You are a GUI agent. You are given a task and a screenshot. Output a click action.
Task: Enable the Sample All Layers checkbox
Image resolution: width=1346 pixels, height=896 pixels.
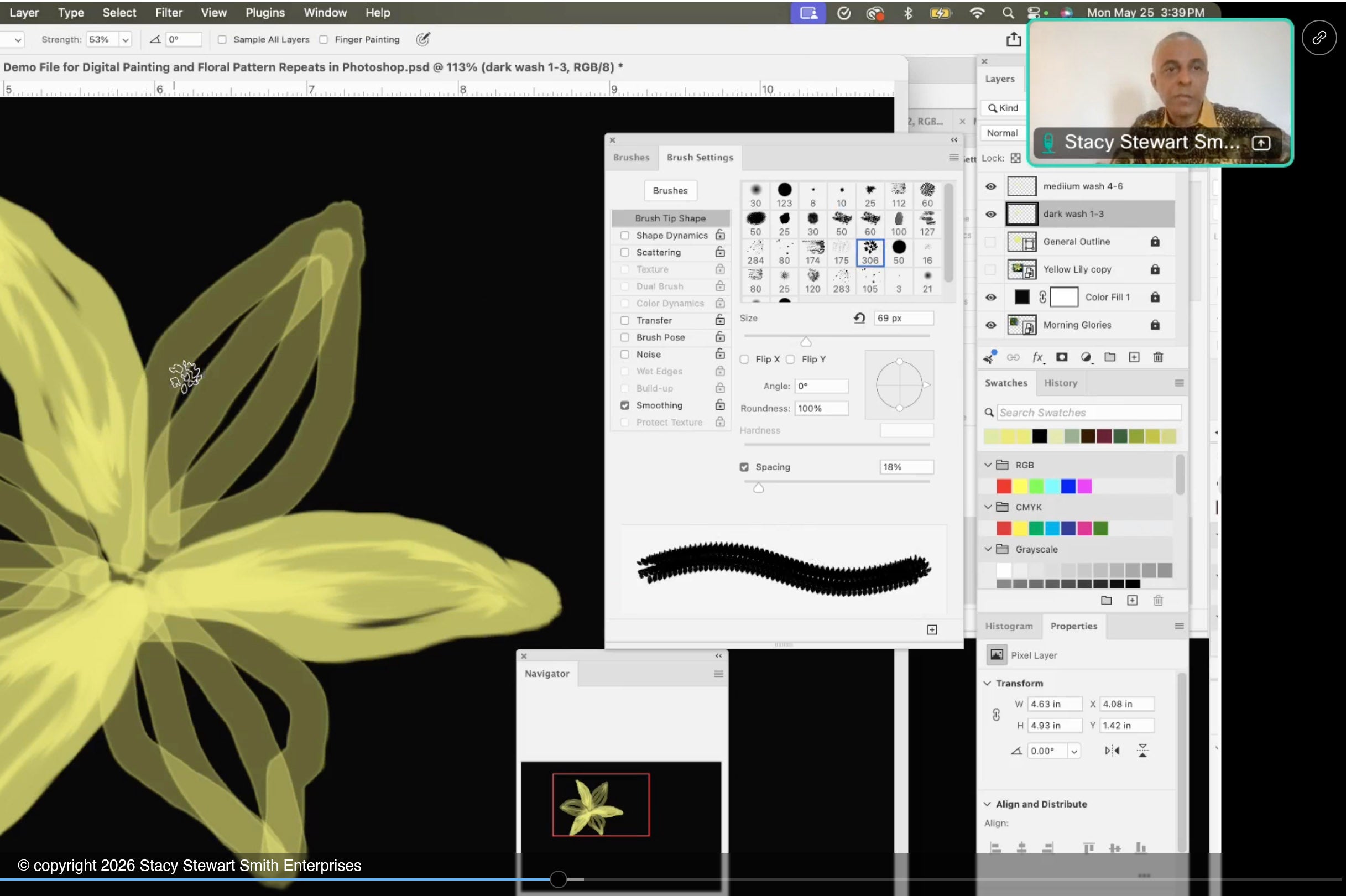(222, 39)
